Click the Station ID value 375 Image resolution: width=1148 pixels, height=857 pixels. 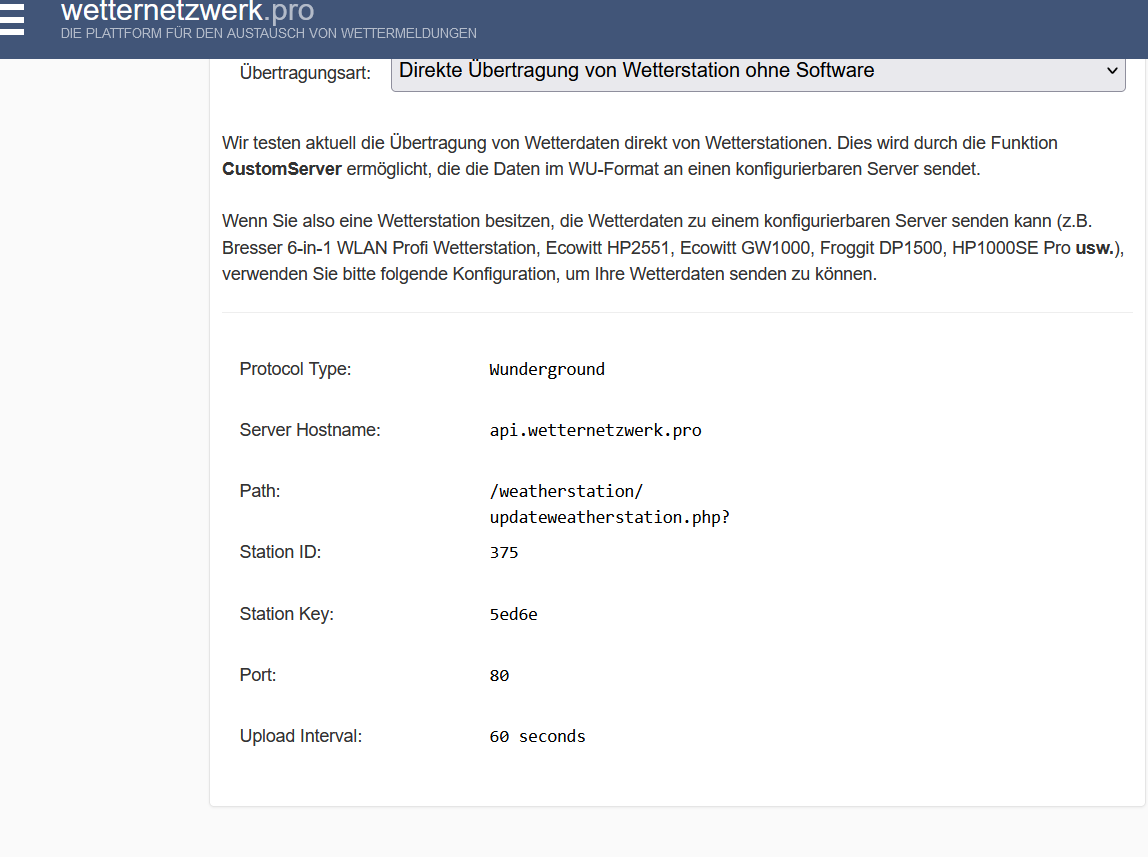pos(504,552)
